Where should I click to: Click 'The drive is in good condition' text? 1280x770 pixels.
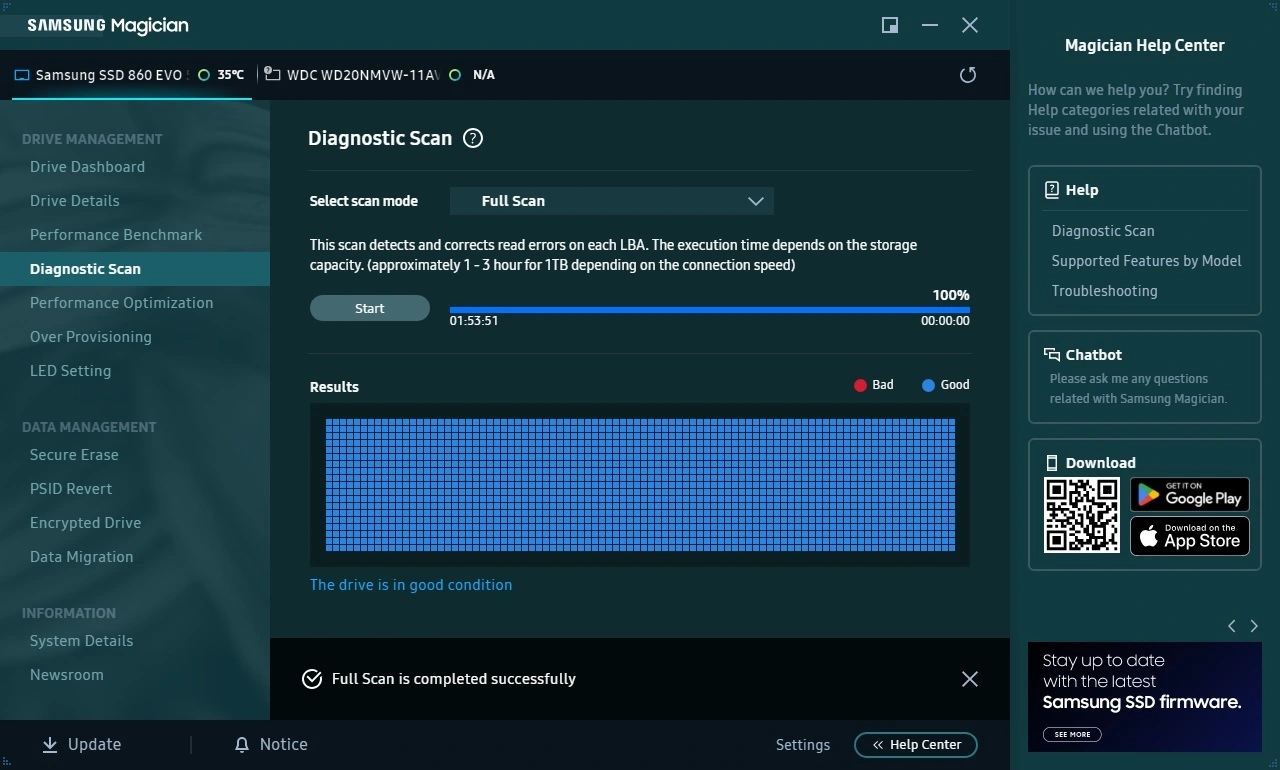(411, 585)
